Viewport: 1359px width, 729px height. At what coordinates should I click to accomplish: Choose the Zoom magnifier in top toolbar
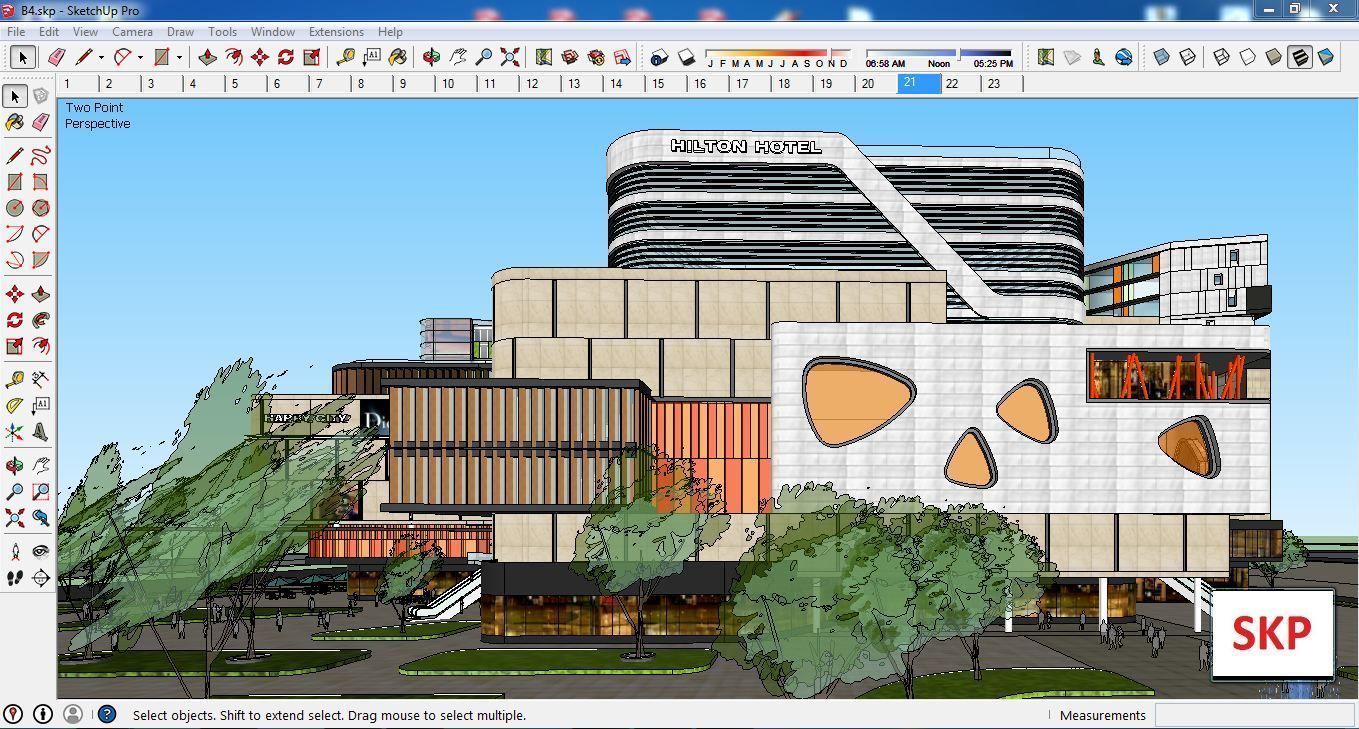(484, 57)
